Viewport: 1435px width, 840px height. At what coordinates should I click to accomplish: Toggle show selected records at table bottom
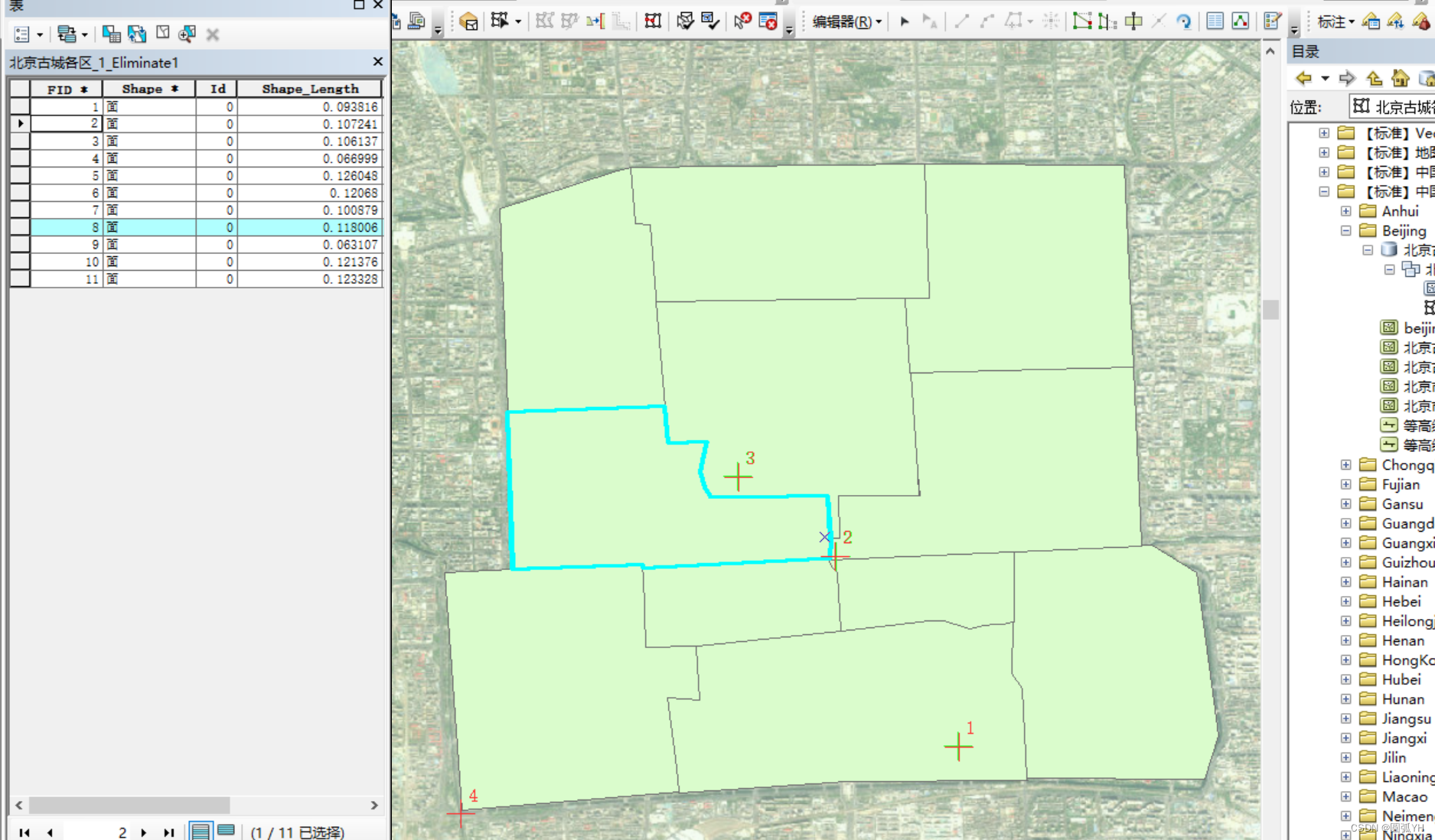click(x=224, y=832)
